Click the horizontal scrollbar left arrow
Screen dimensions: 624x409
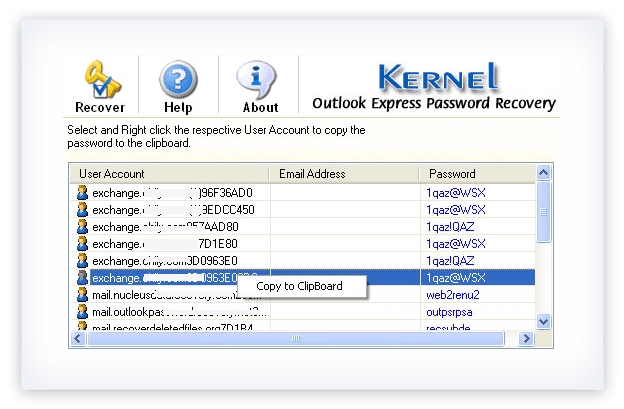[78, 339]
